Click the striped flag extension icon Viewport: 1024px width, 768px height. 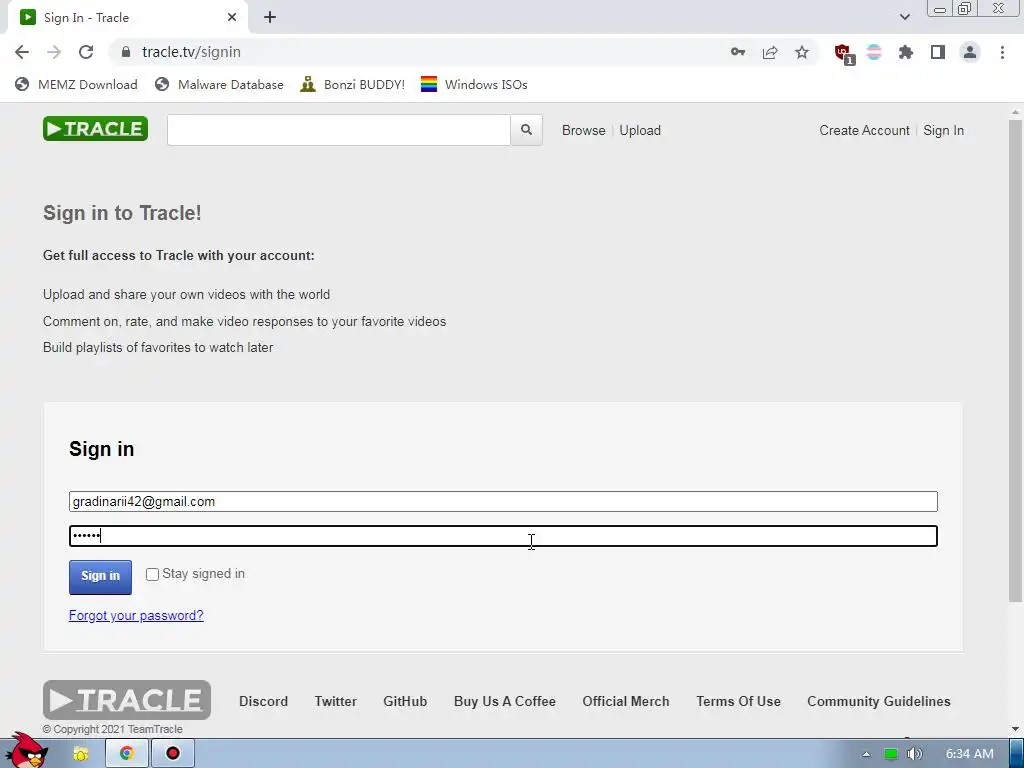click(x=874, y=52)
